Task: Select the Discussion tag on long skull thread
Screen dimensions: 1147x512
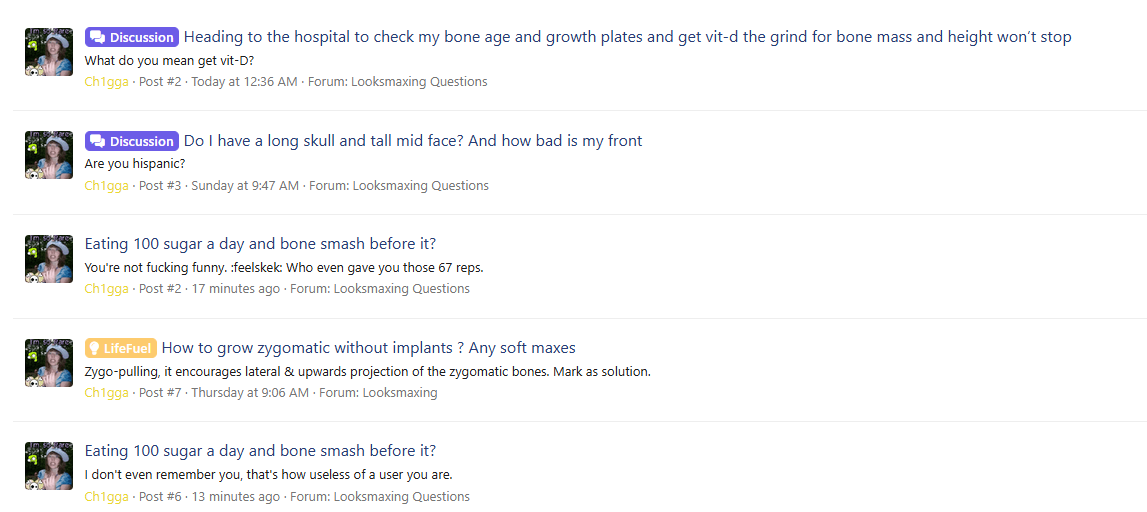Action: 132,141
